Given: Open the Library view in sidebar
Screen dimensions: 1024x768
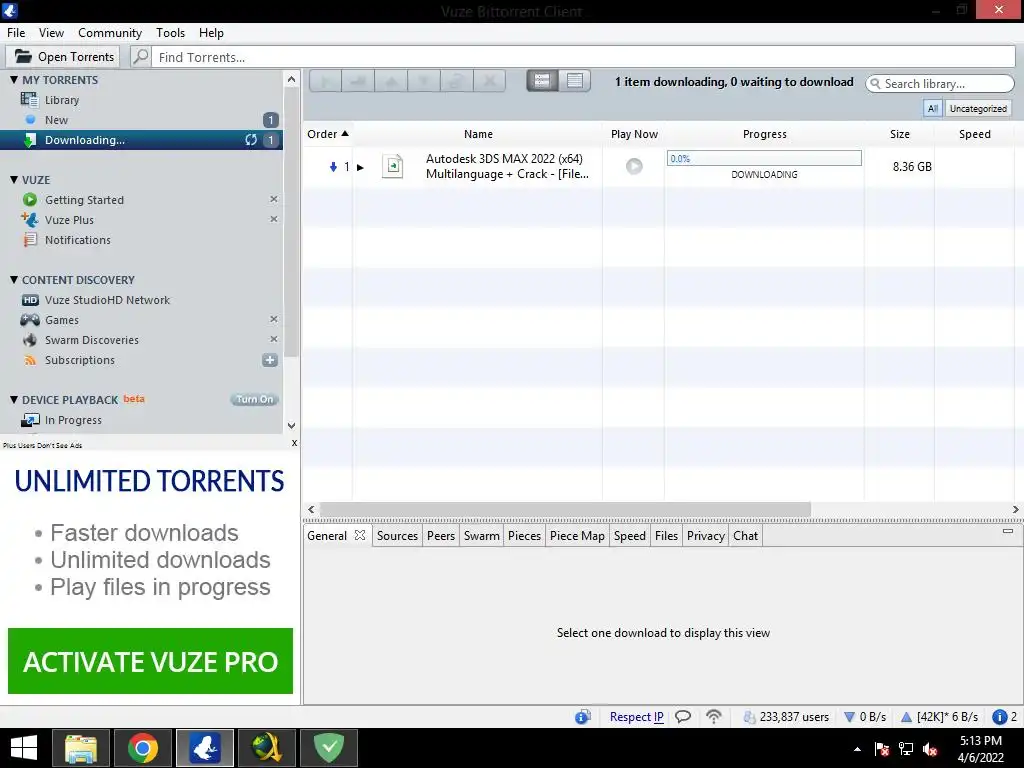Looking at the screenshot, I should [61, 100].
